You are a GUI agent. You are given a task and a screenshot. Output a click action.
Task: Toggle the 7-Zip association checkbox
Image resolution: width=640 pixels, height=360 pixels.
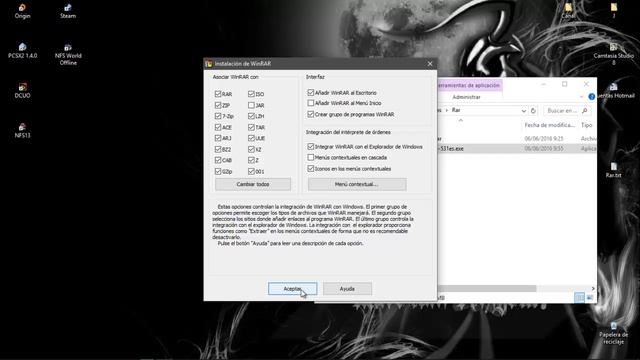pos(218,116)
